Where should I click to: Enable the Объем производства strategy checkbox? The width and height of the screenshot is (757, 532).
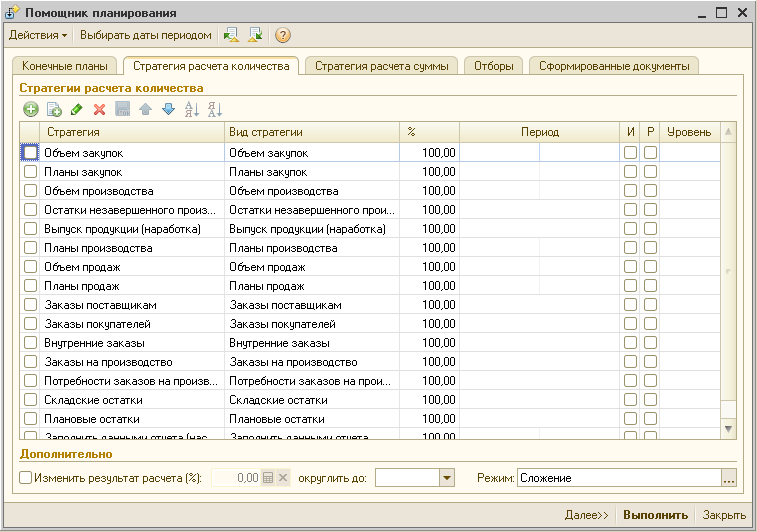(x=30, y=191)
